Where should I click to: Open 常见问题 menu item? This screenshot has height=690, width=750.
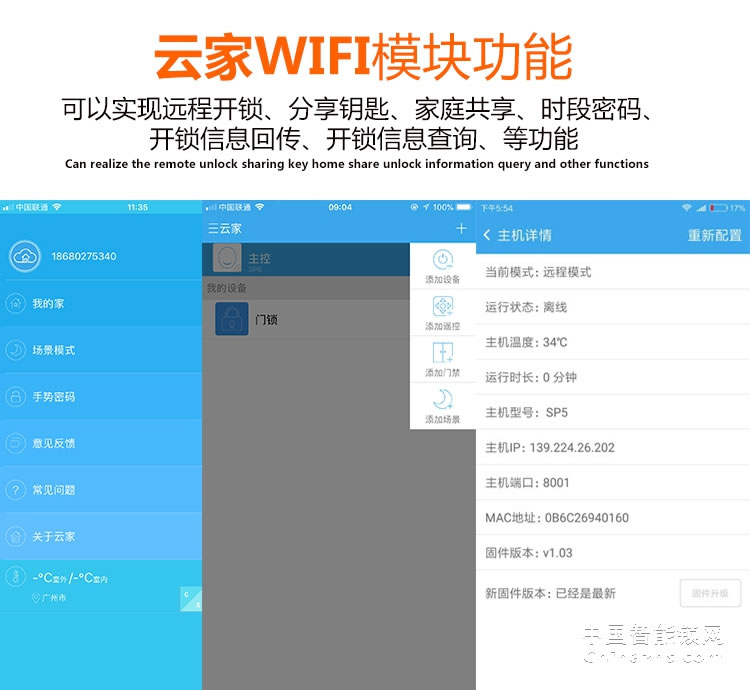click(x=101, y=490)
